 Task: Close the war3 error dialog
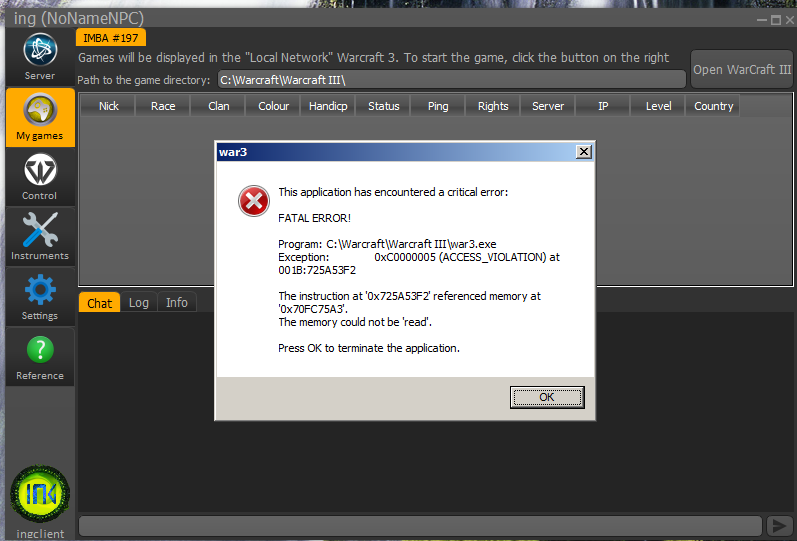pos(584,151)
